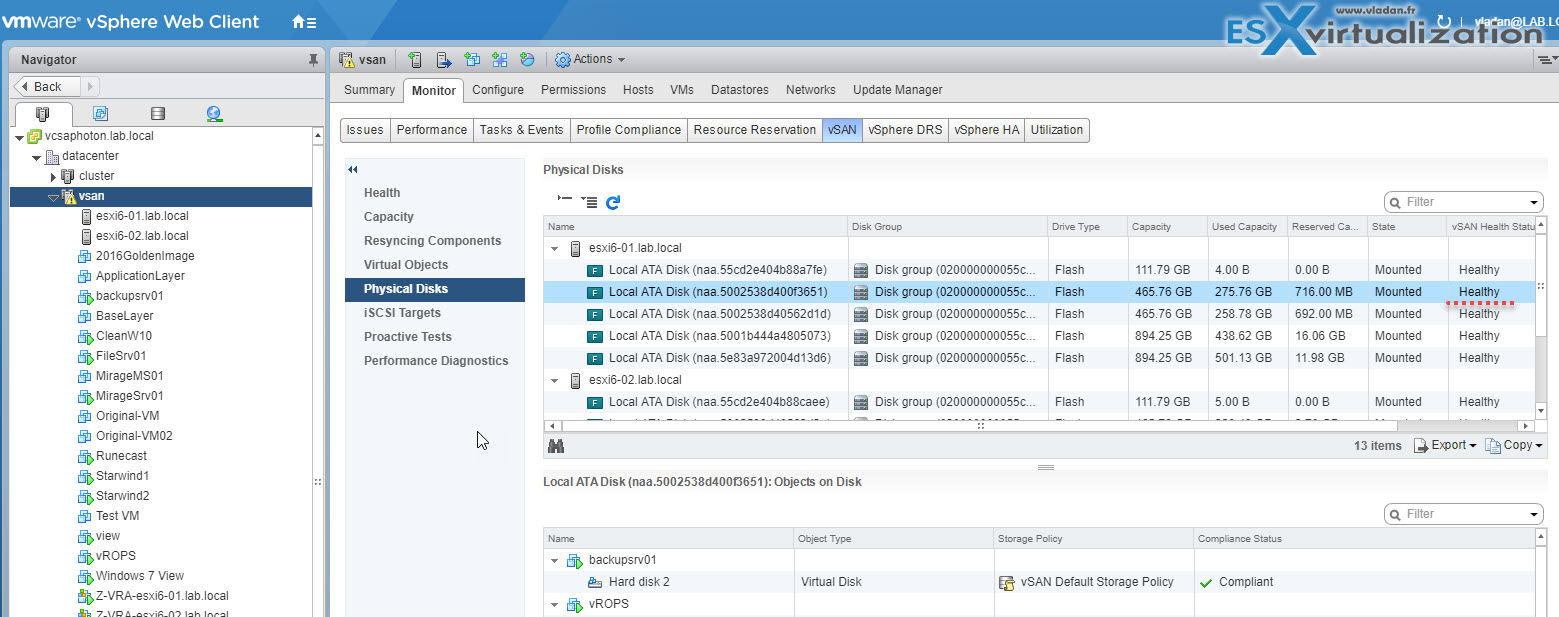Image resolution: width=1559 pixels, height=617 pixels.
Task: Select the vSphere HA sub-tab
Action: [x=986, y=130]
